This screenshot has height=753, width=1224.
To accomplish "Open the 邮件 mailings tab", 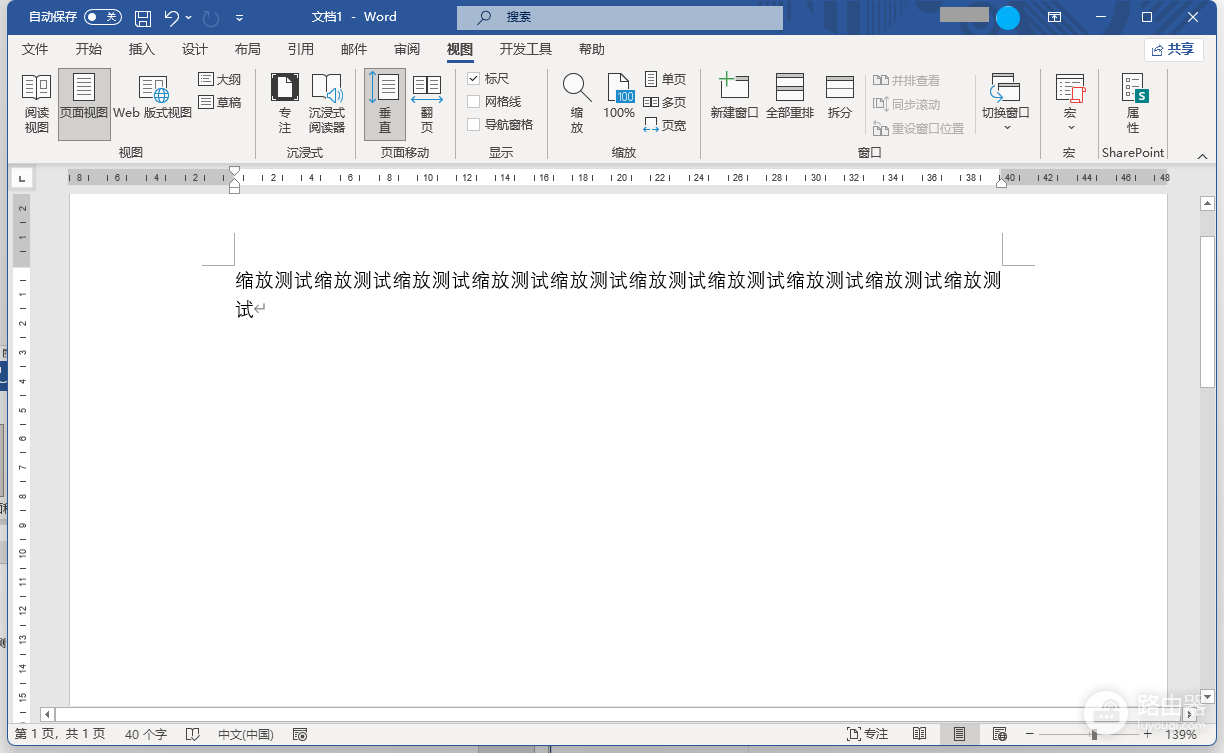I will click(354, 49).
